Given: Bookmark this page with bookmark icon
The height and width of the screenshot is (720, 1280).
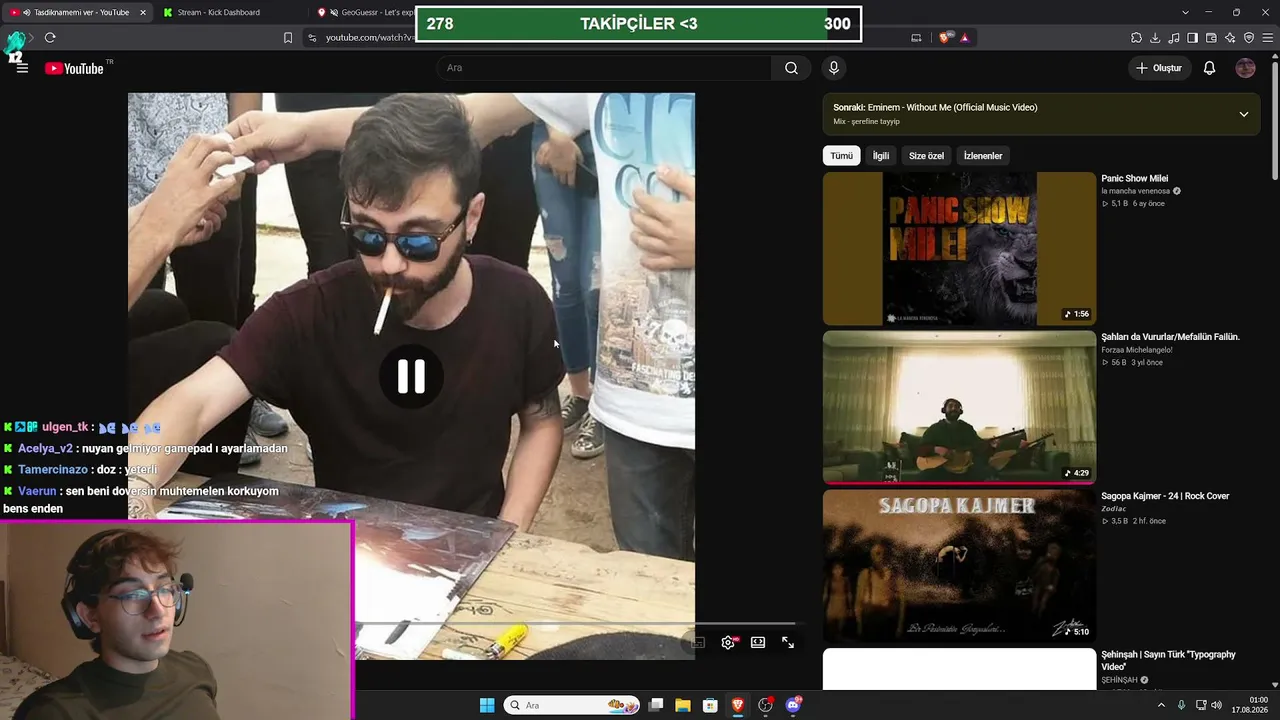Looking at the screenshot, I should pos(288,38).
